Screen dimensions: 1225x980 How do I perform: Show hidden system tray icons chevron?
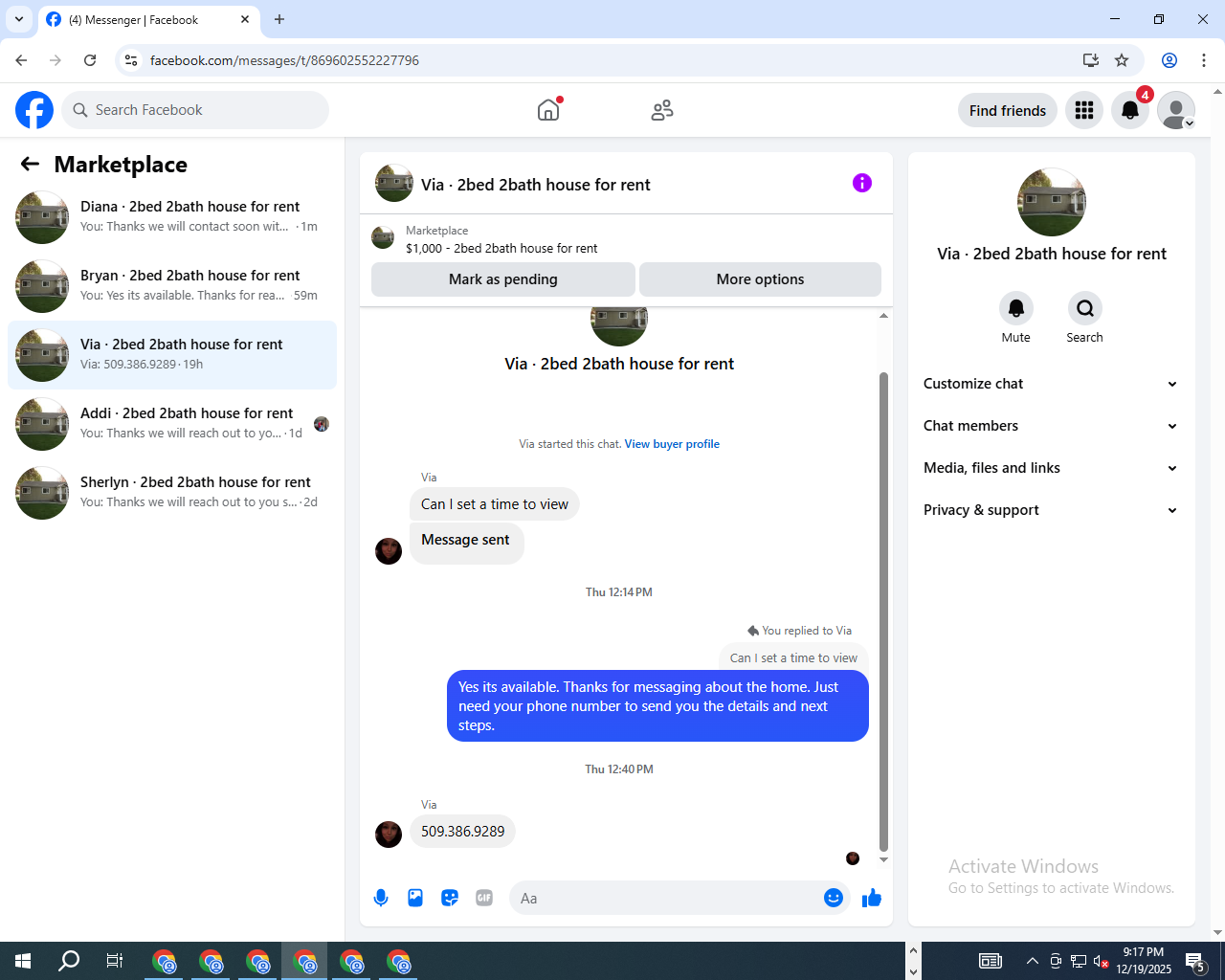click(x=1032, y=961)
